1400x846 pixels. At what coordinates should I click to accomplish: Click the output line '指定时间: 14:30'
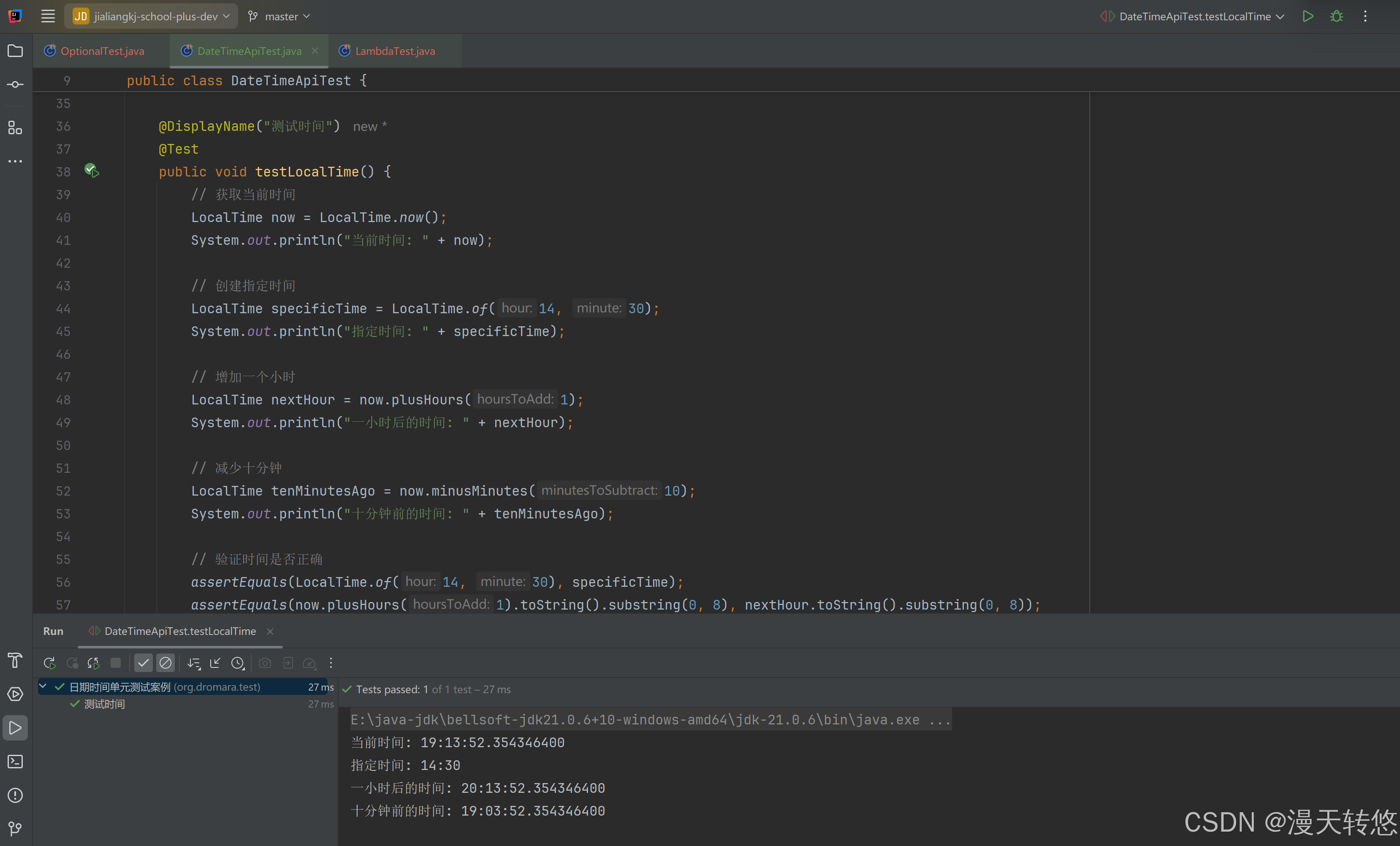click(x=405, y=765)
